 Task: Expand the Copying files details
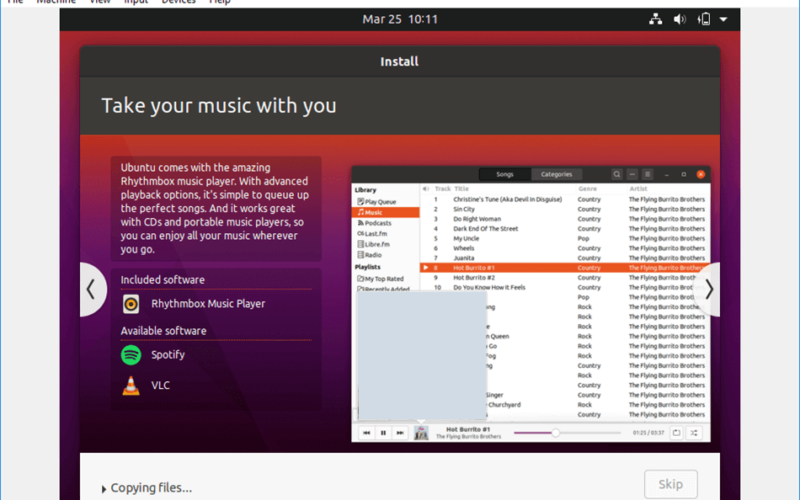point(104,489)
